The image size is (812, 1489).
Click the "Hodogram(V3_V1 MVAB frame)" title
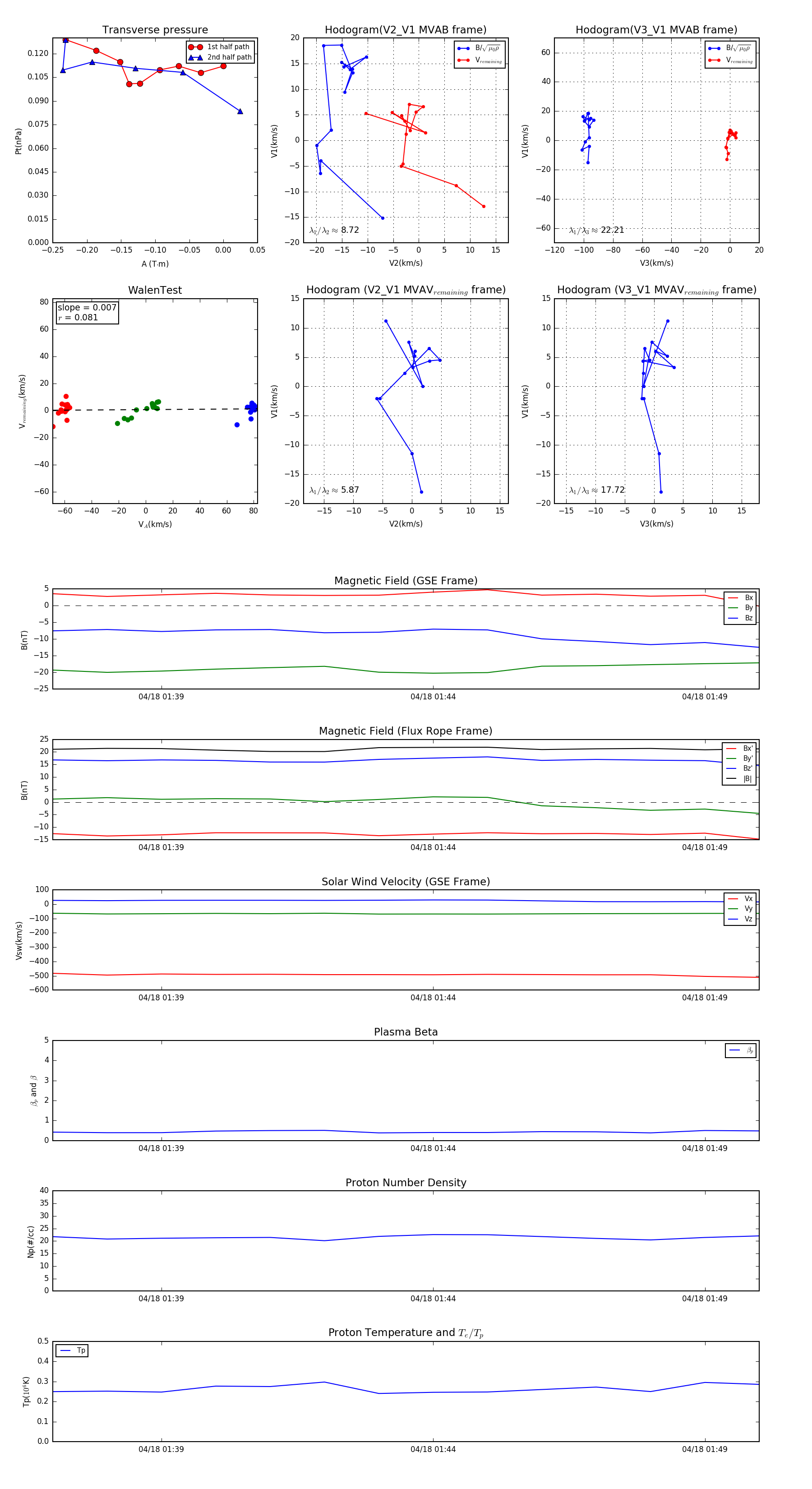point(656,29)
